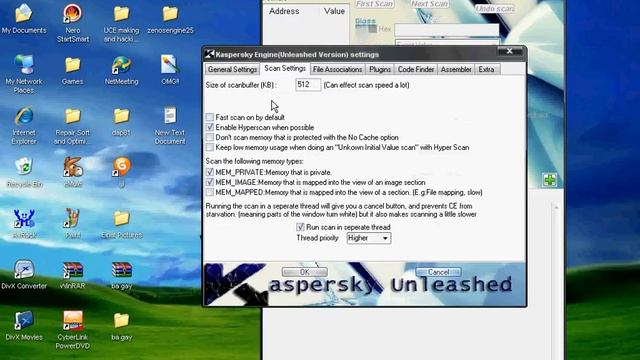Enable MEM_MAPPED memory type checkbox
Image resolution: width=640 pixels, height=360 pixels.
click(210, 192)
